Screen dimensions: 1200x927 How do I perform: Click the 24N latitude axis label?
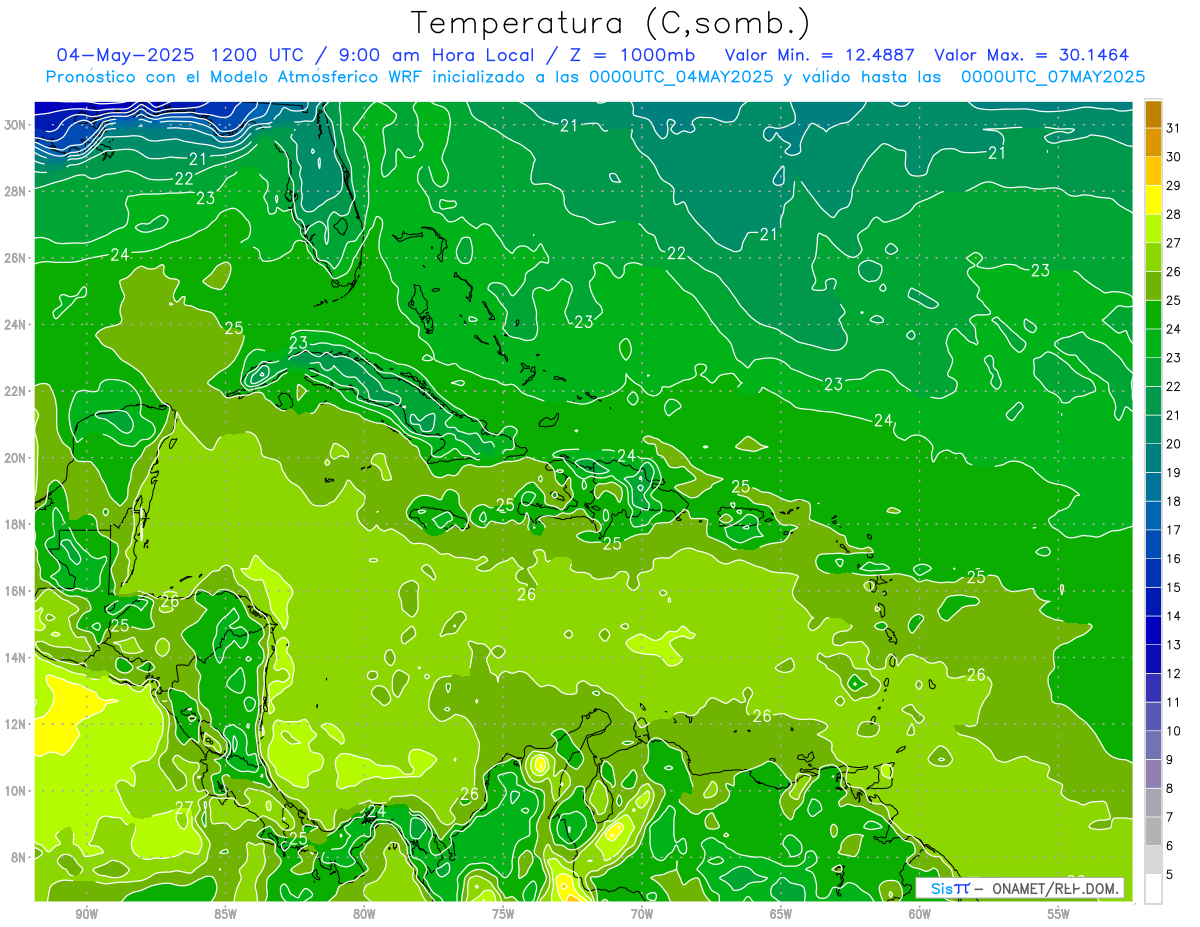point(15,325)
